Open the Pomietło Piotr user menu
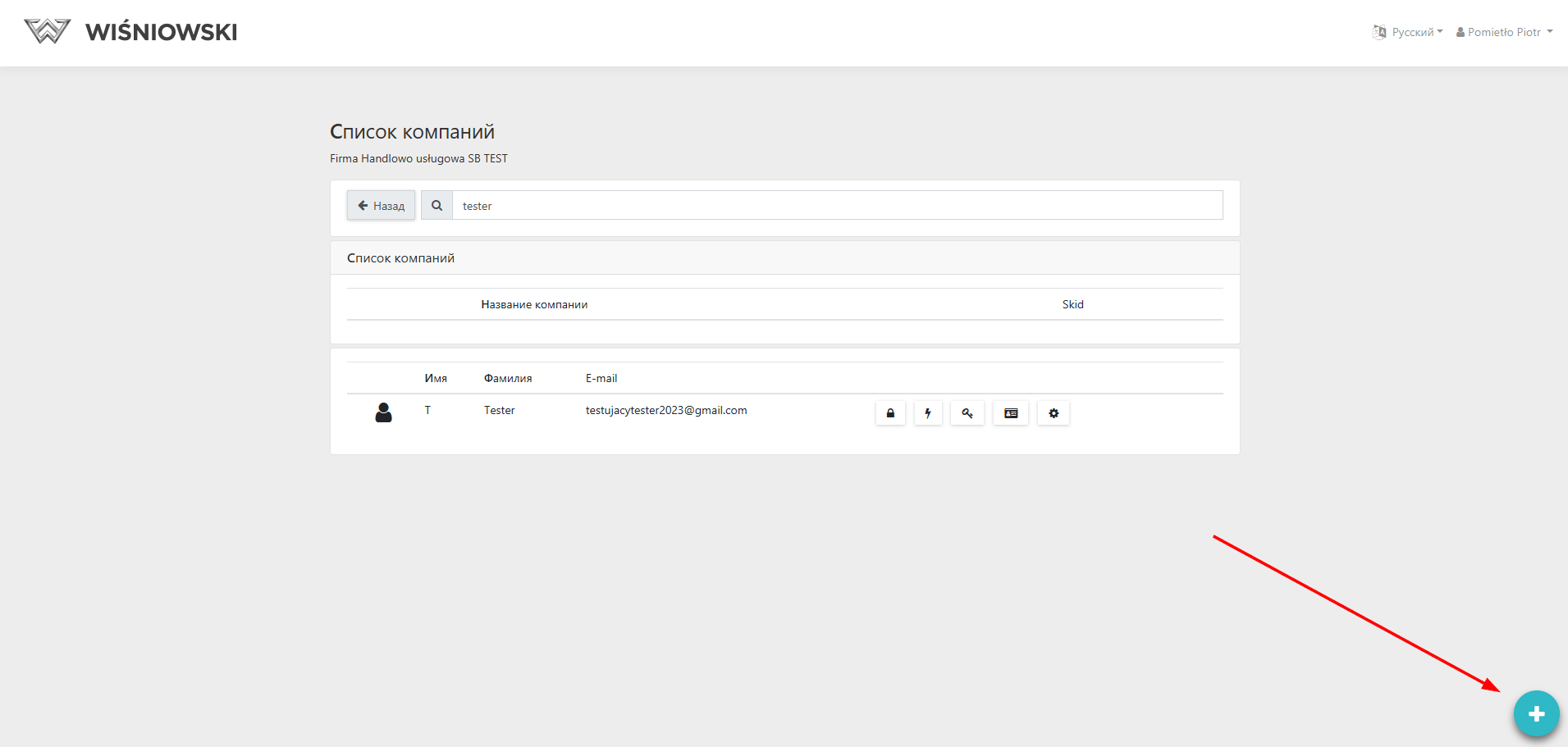 click(1505, 32)
